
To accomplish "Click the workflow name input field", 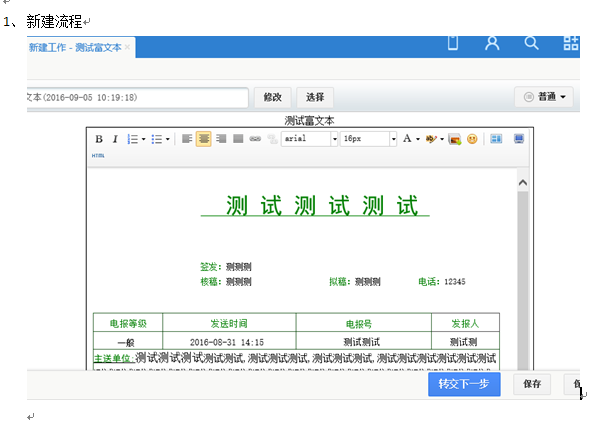I will coord(137,97).
